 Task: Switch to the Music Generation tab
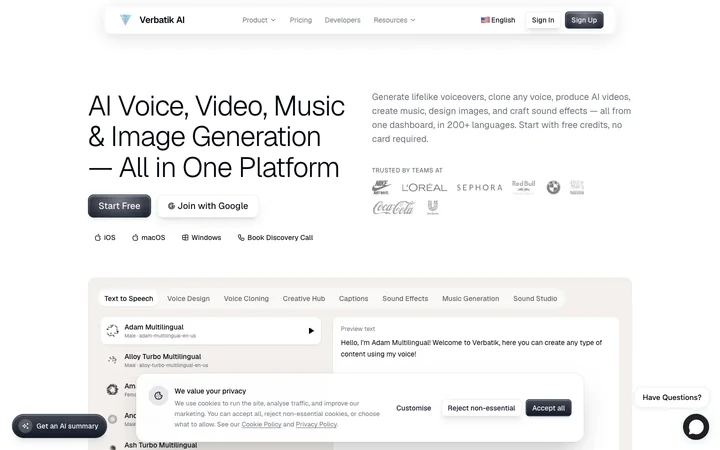pos(471,298)
